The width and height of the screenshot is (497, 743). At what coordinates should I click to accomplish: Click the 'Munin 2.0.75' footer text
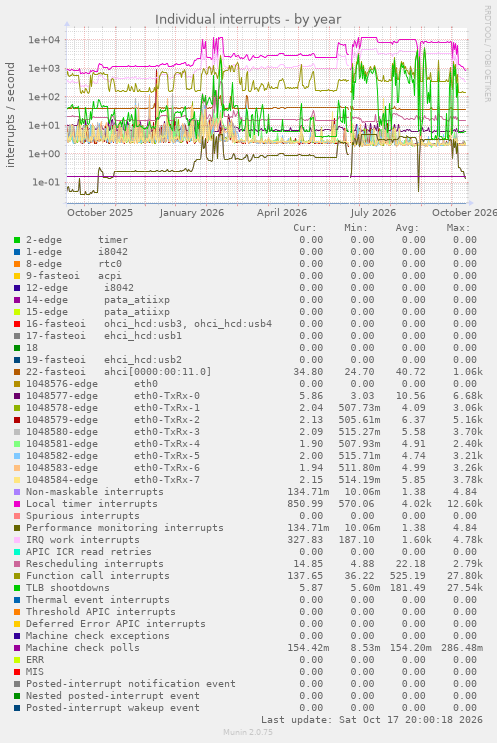[248, 733]
